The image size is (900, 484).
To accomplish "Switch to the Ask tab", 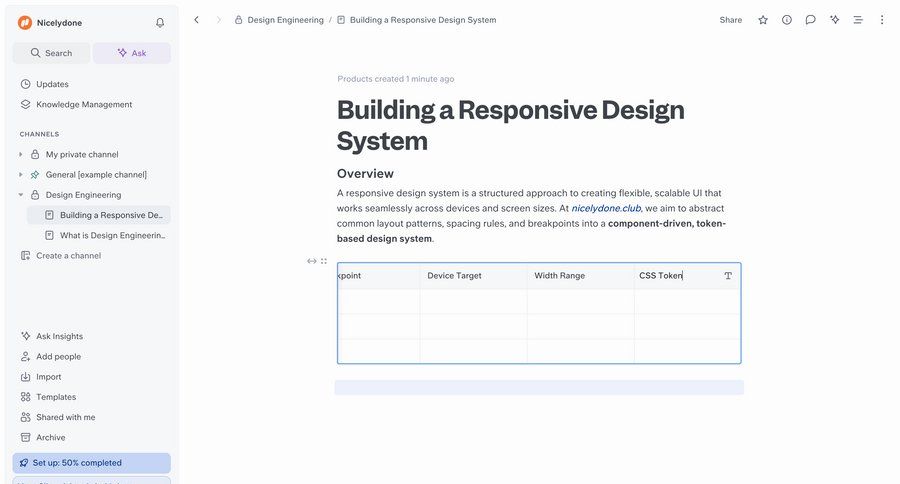I will pos(131,53).
